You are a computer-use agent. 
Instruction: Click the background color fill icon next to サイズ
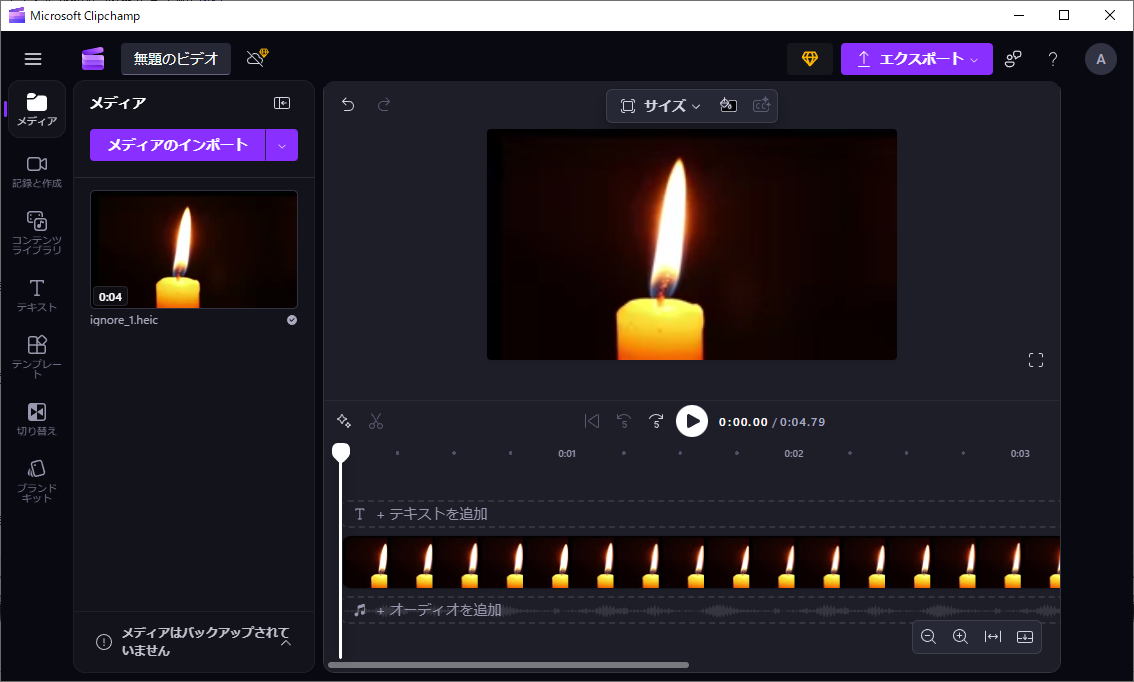pos(728,105)
